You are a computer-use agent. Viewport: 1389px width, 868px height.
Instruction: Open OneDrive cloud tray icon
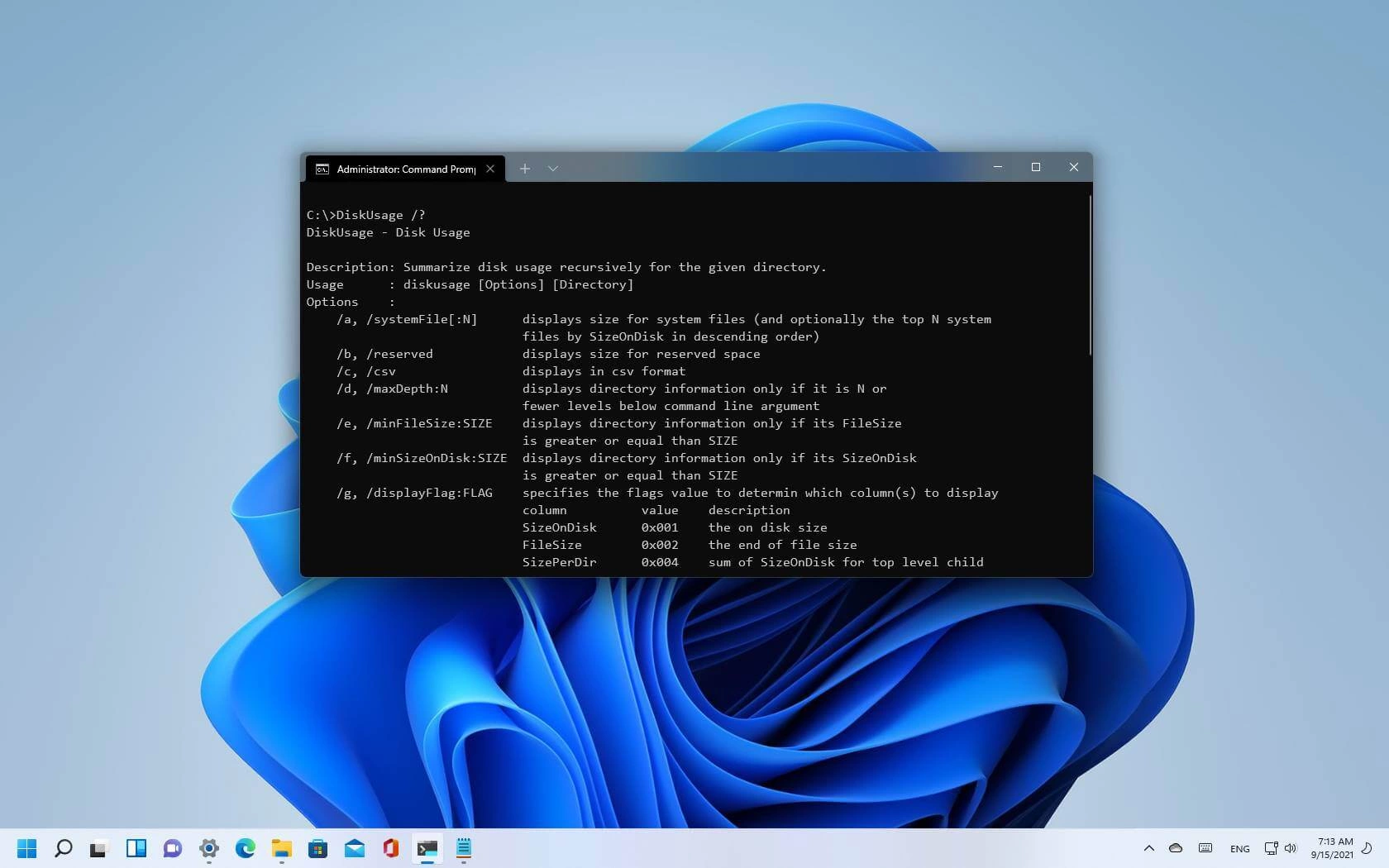point(1176,848)
